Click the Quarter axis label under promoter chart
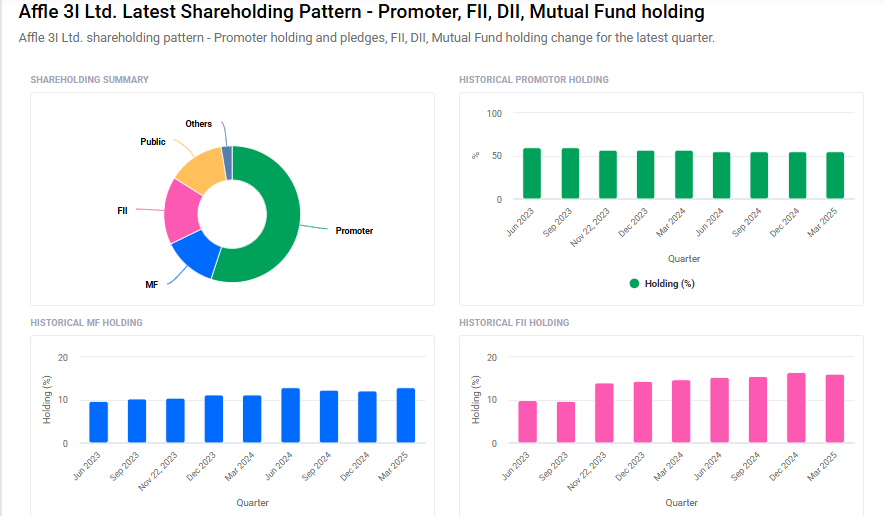This screenshot has width=884, height=516. [684, 259]
